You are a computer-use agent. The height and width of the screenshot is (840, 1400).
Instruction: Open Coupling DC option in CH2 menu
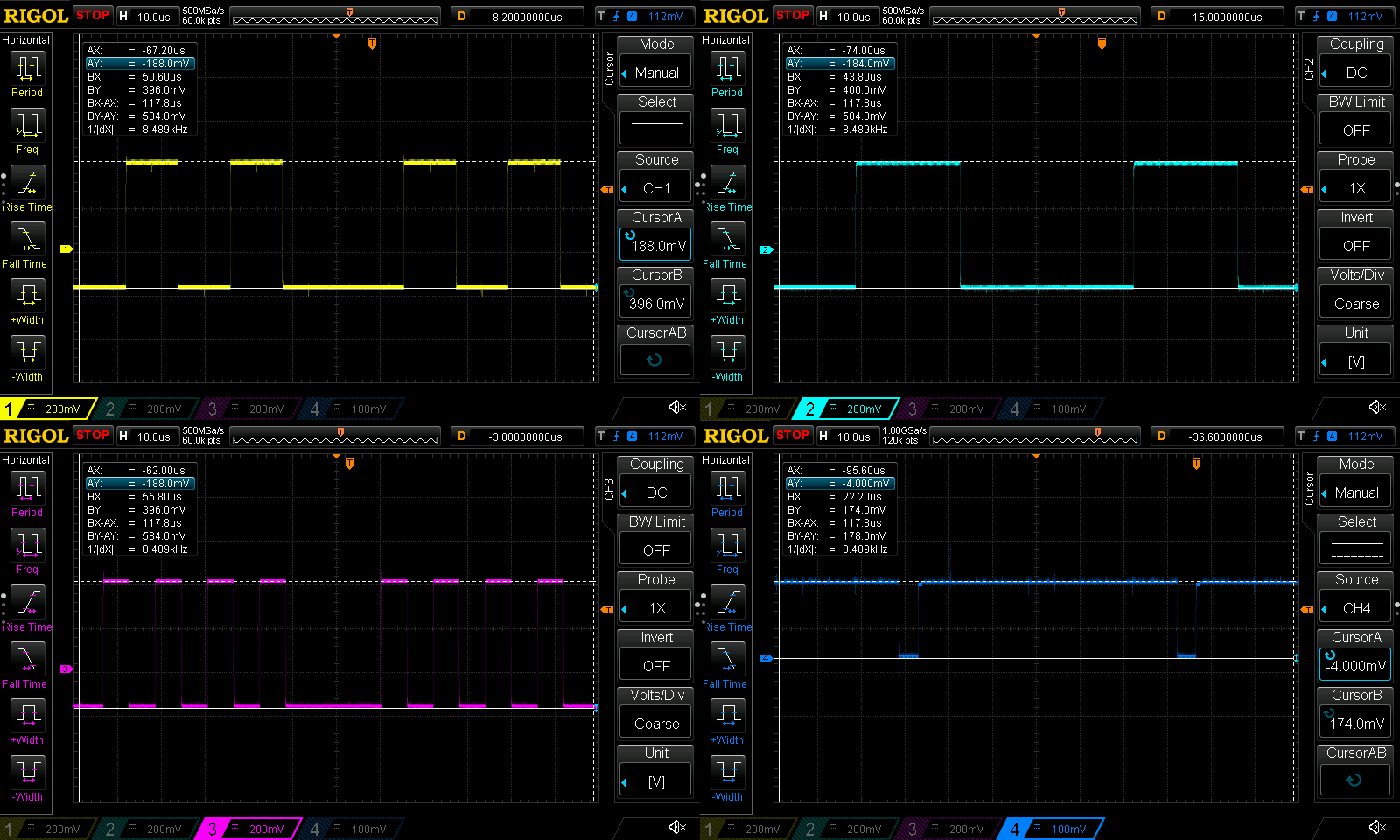coord(1355,61)
